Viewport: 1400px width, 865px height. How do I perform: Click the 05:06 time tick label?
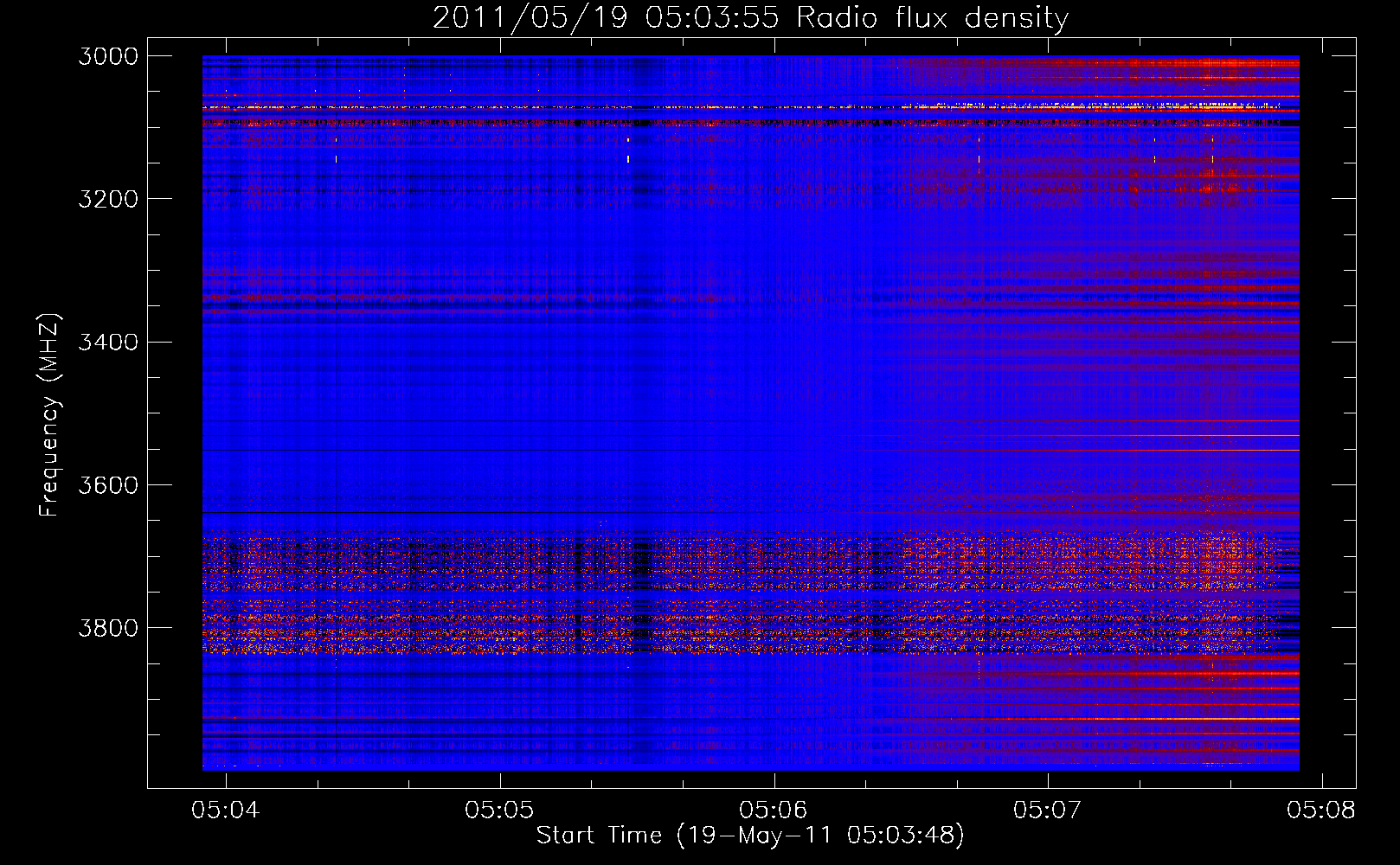point(774,810)
